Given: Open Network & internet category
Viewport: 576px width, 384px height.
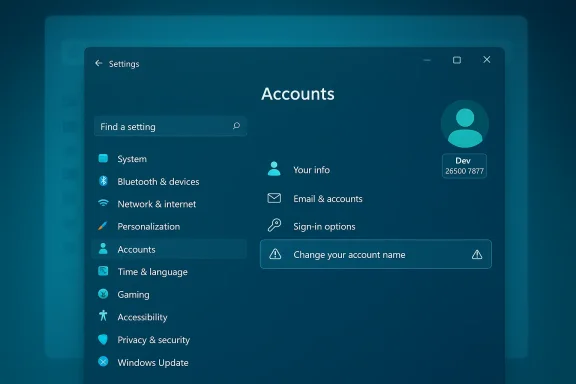Looking at the screenshot, I should (x=157, y=204).
